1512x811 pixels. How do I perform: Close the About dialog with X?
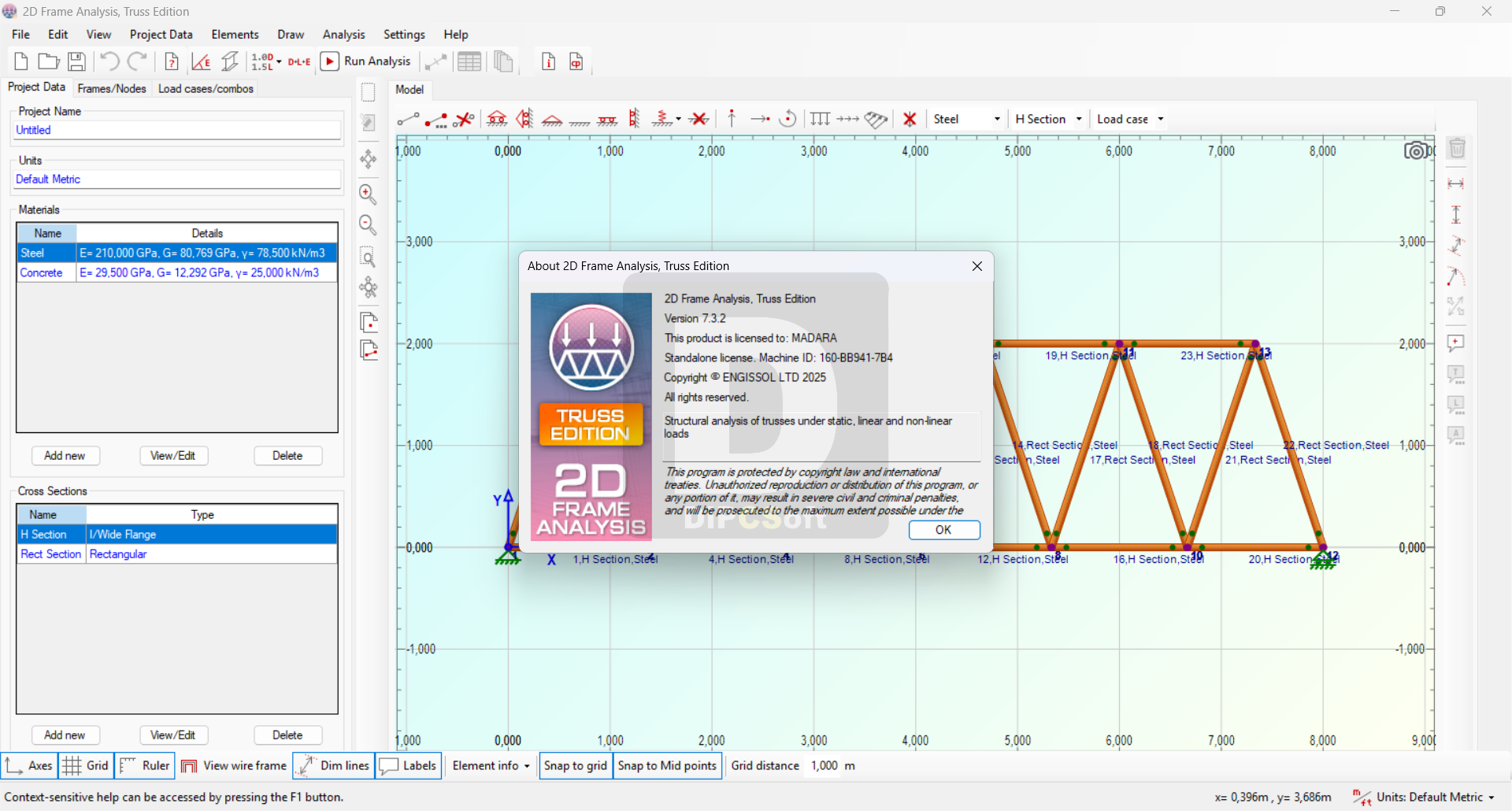pyautogui.click(x=977, y=266)
